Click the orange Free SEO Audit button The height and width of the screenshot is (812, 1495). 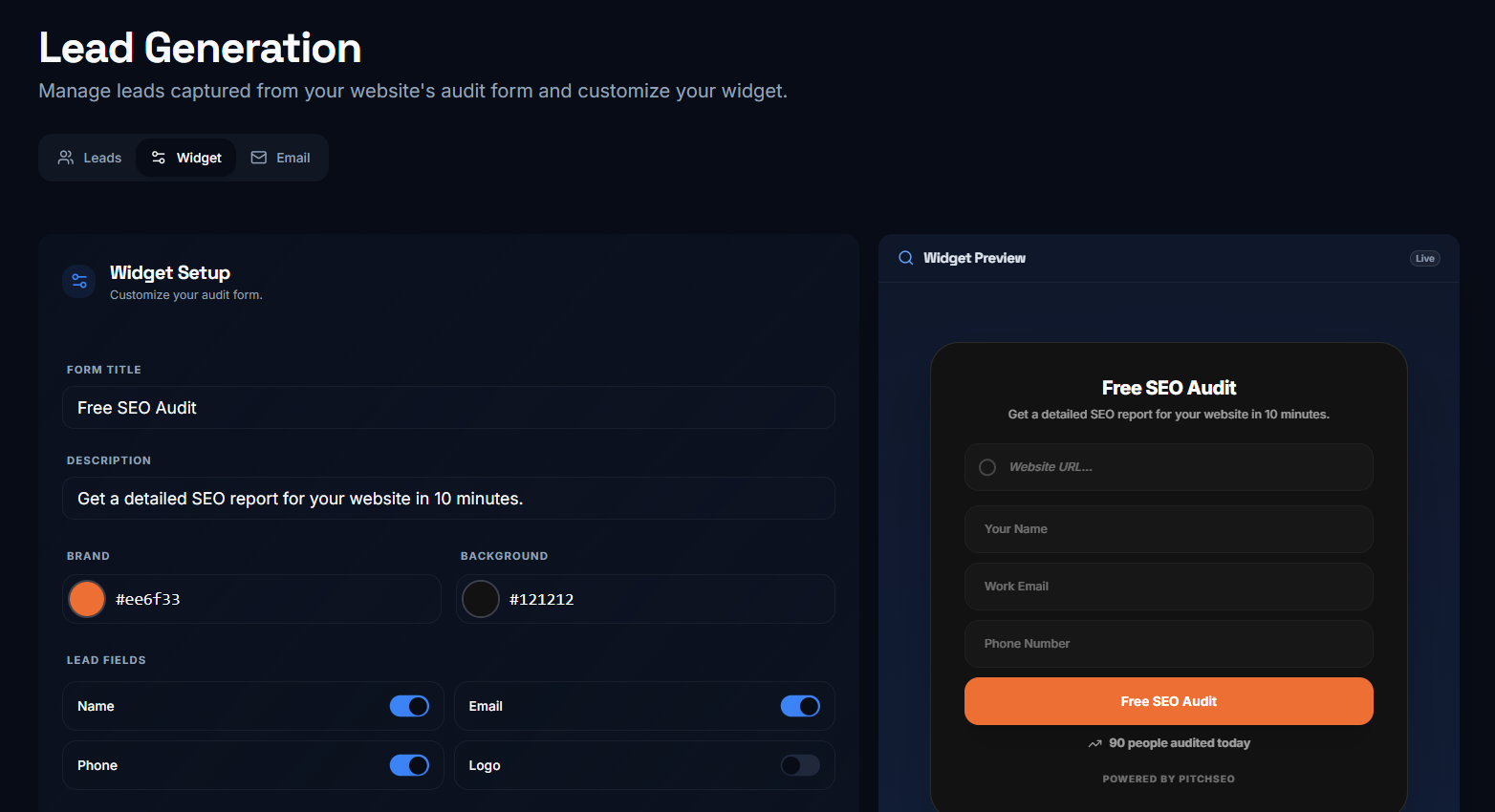pos(1168,701)
